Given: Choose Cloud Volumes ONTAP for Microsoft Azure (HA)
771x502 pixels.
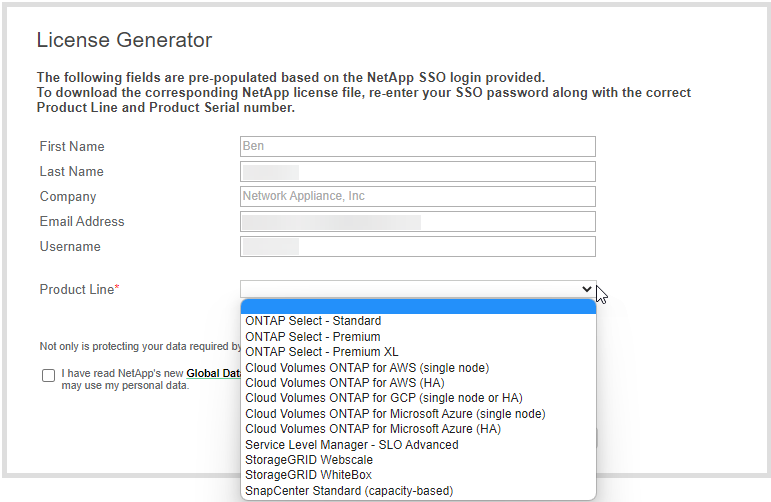Looking at the screenshot, I should [x=373, y=429].
